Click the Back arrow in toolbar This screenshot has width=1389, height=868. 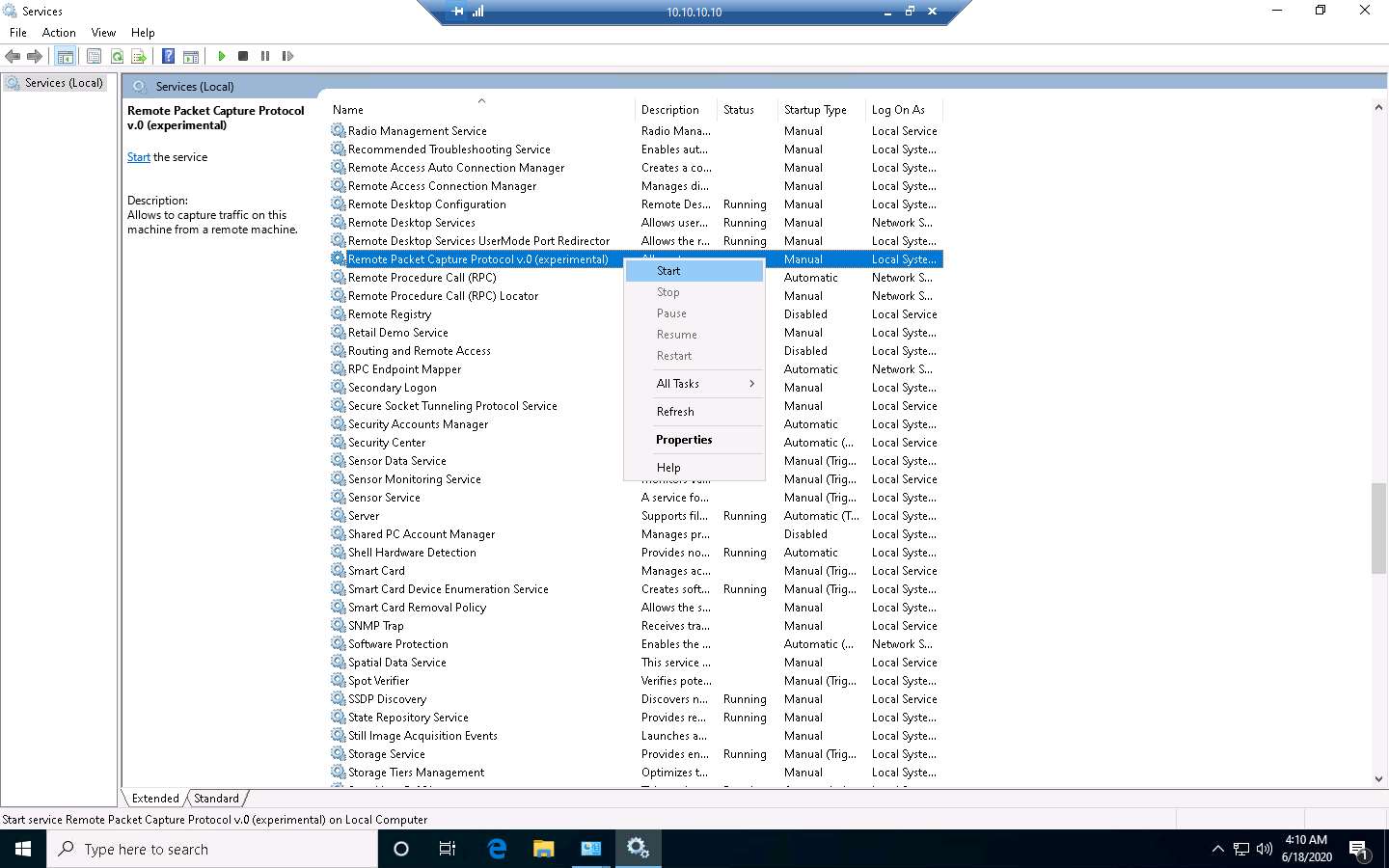13,56
